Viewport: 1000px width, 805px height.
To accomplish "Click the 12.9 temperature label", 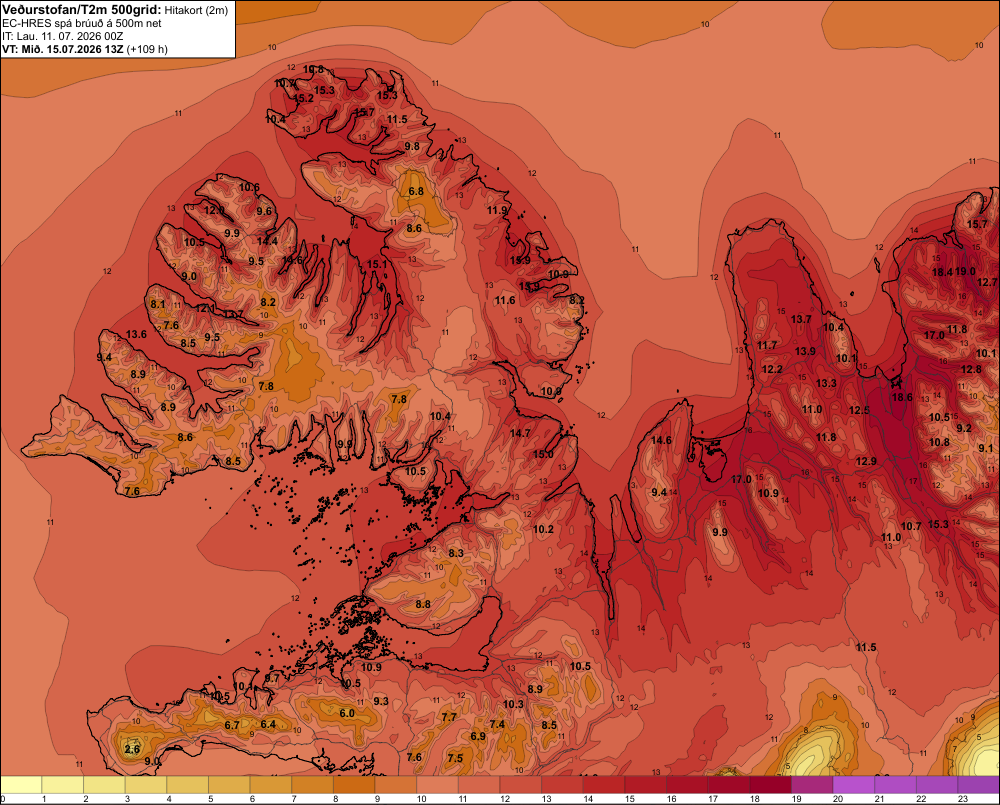I will pos(866,461).
